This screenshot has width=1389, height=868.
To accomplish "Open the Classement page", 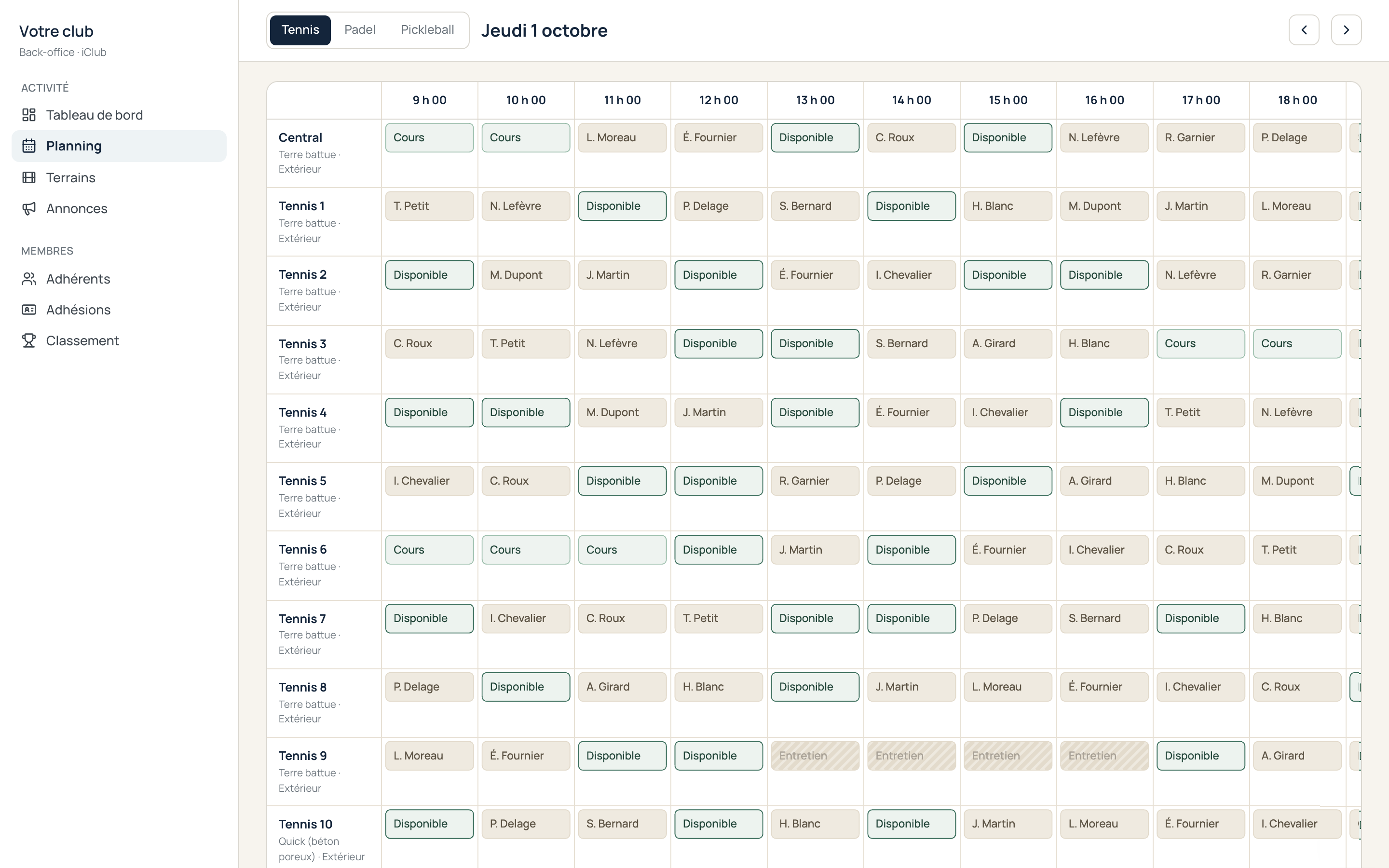I will tap(119, 341).
